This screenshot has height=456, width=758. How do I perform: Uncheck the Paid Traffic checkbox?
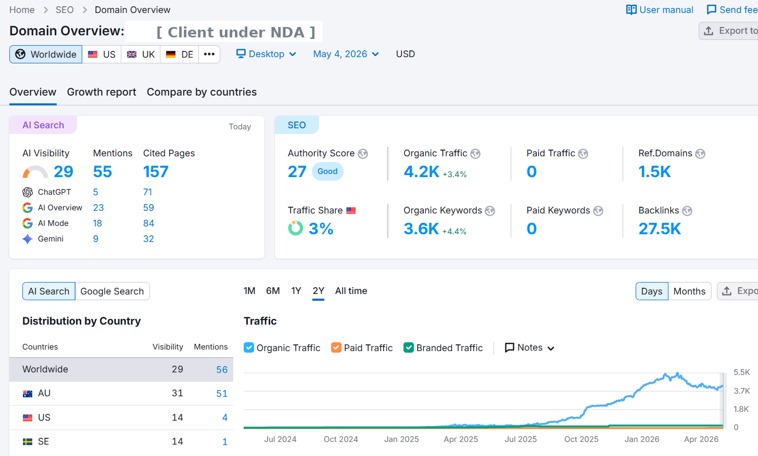336,348
